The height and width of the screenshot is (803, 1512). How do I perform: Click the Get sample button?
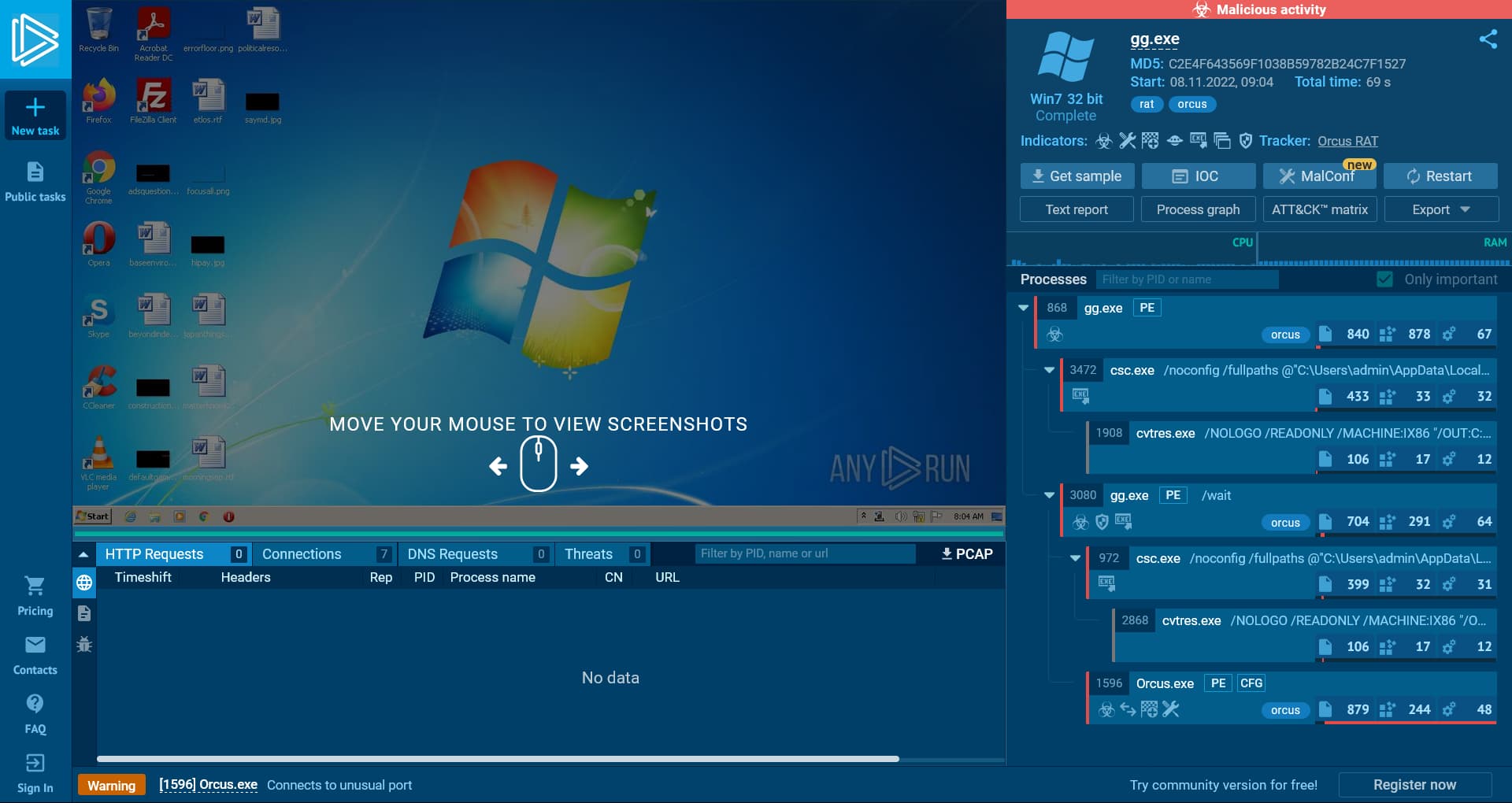pos(1077,176)
